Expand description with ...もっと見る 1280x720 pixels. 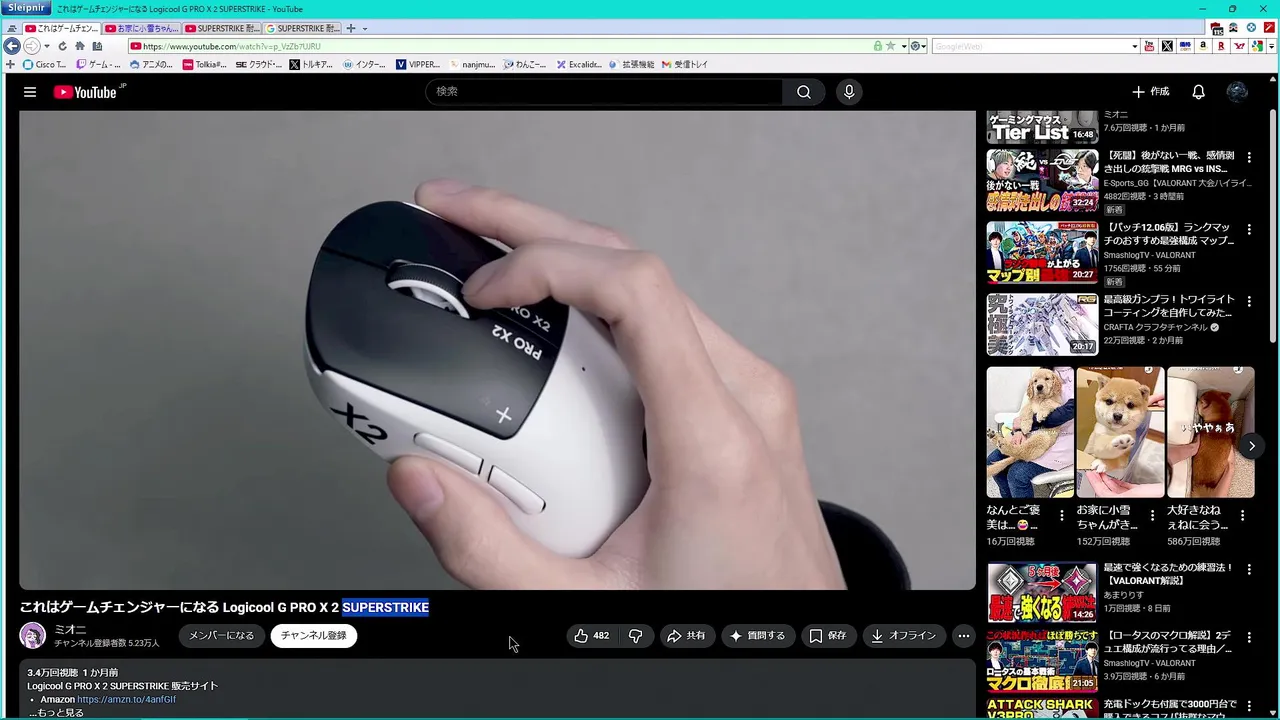(x=56, y=713)
